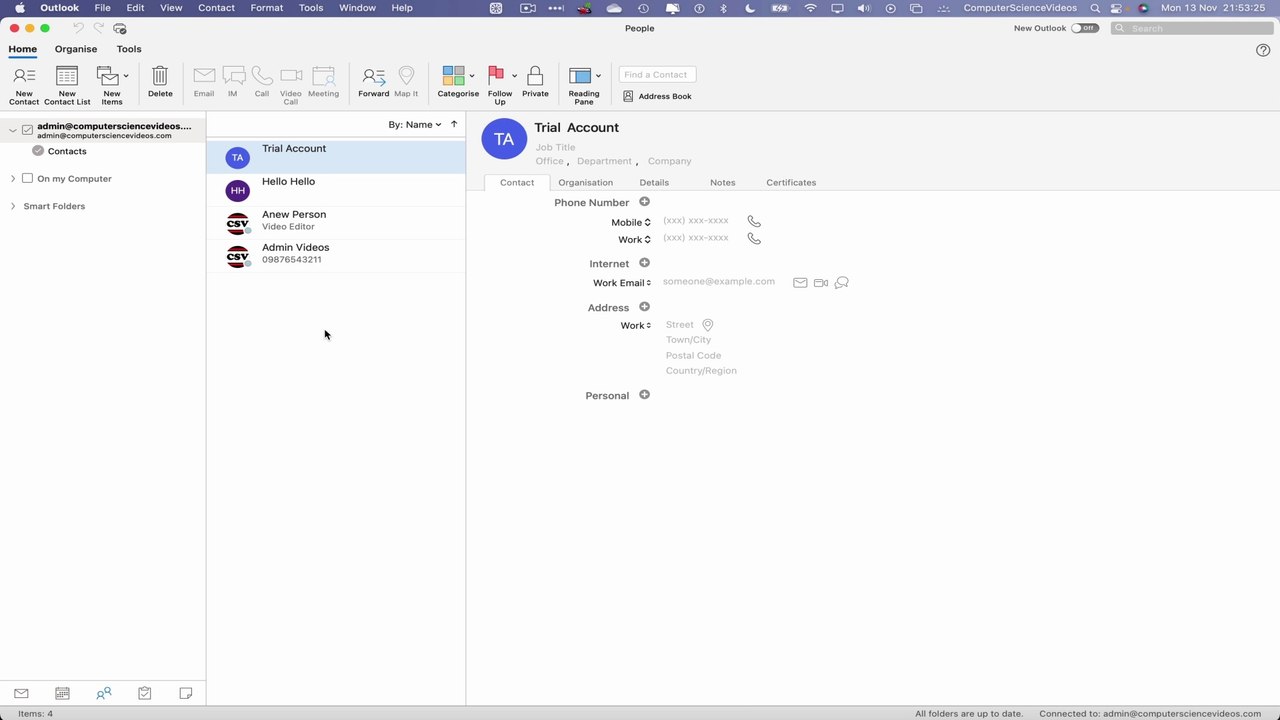
Task: Open Categorise dropdown arrow
Action: [472, 76]
